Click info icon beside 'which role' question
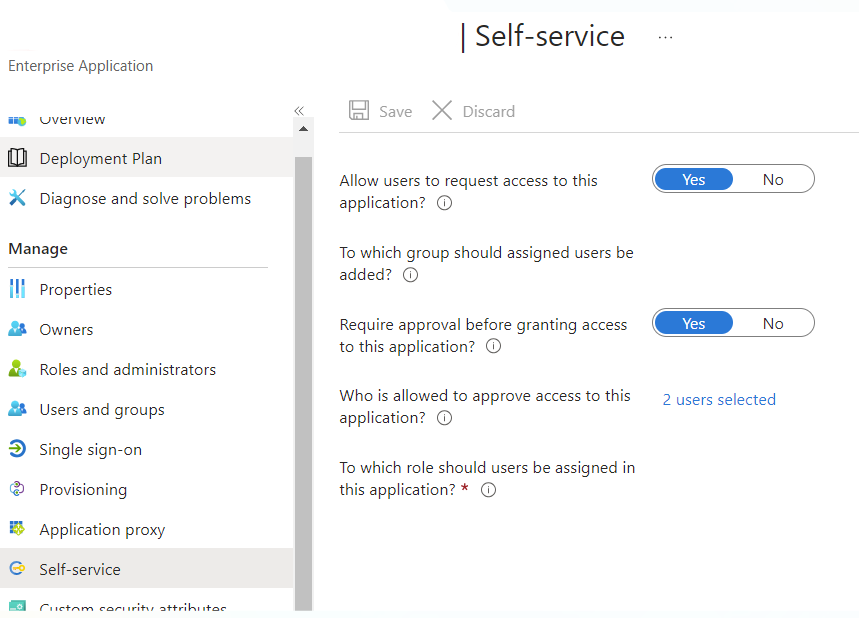 click(x=488, y=490)
